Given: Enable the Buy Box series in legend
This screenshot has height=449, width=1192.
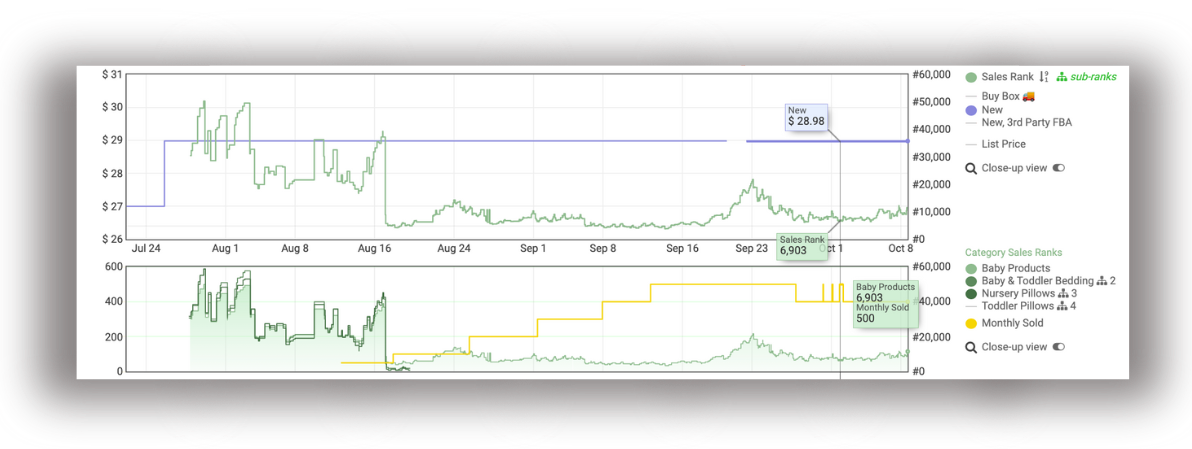Looking at the screenshot, I should tap(1000, 96).
